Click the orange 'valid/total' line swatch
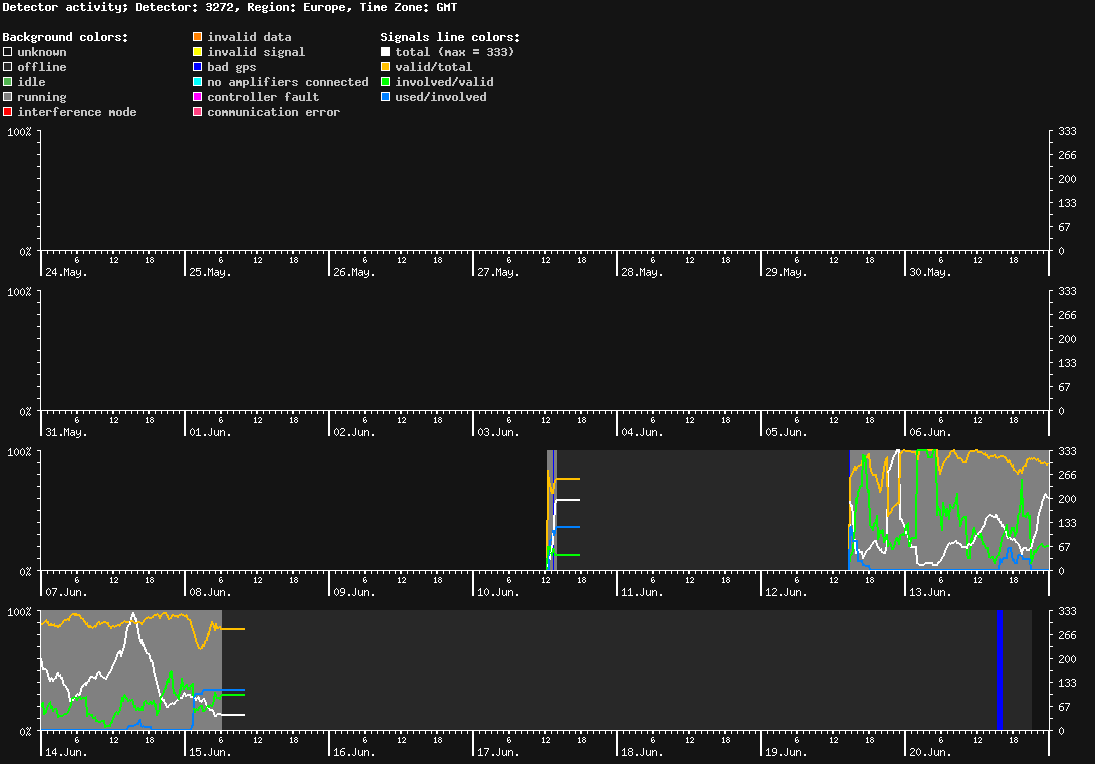Image resolution: width=1095 pixels, height=764 pixels. pos(385,67)
